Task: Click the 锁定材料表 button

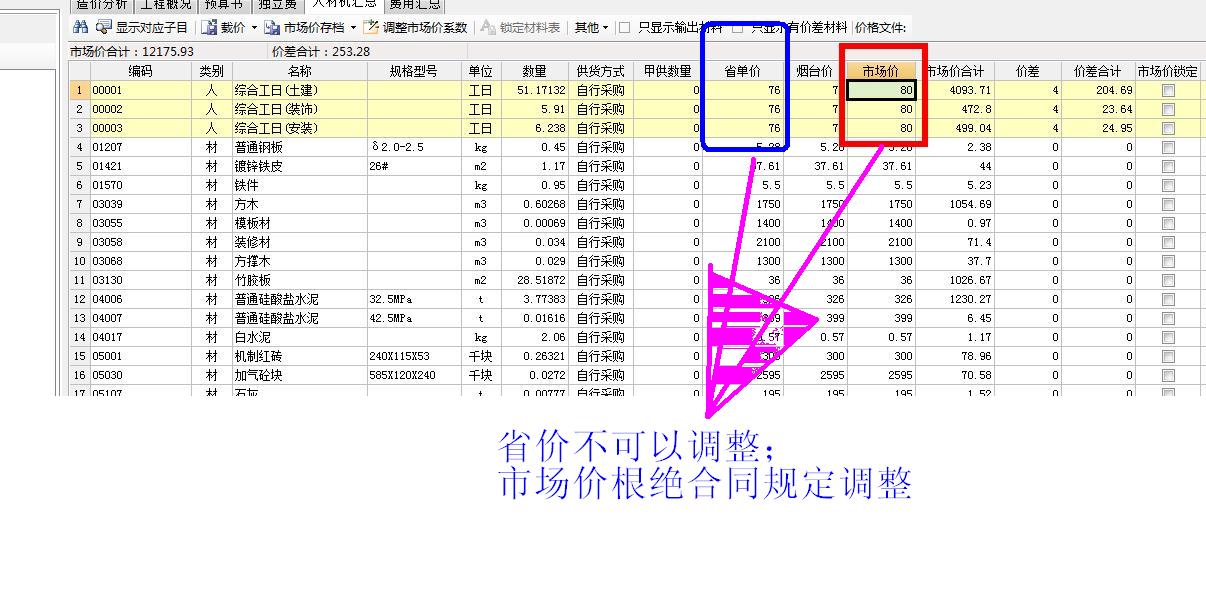Action: click(x=521, y=27)
